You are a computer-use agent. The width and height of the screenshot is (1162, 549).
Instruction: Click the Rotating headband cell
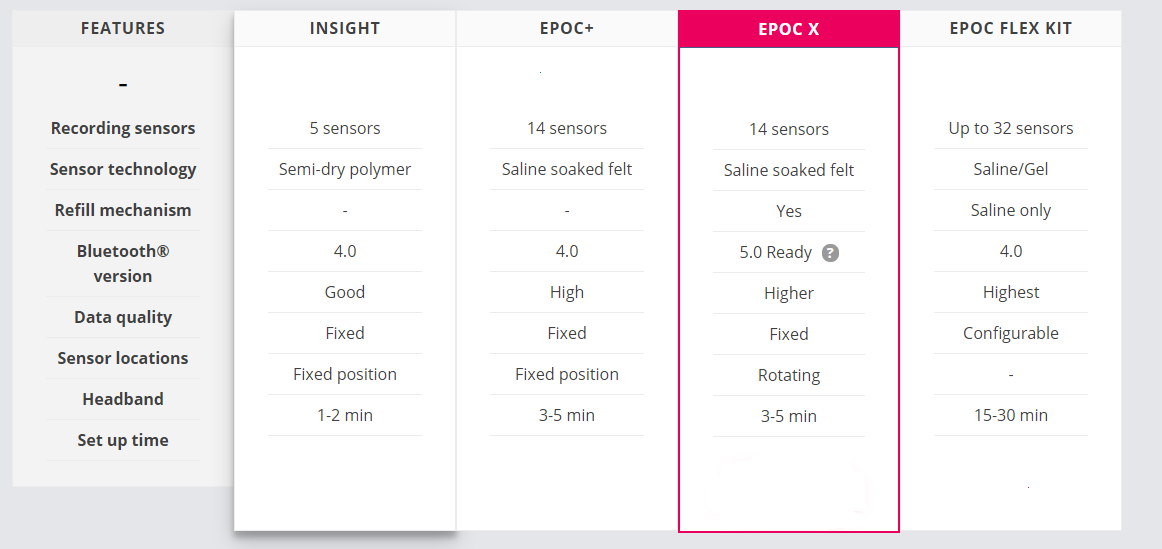(789, 375)
